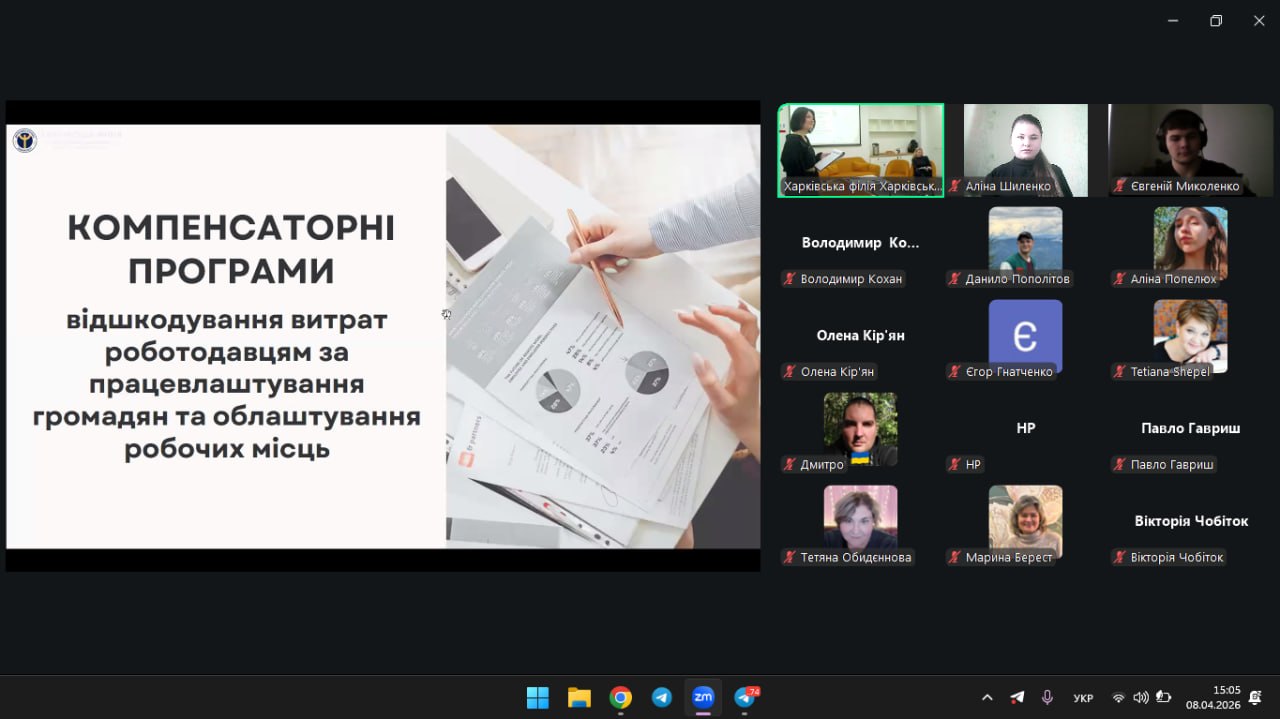This screenshot has width=1280, height=719.
Task: Open the Windows Start menu
Action: (537, 697)
